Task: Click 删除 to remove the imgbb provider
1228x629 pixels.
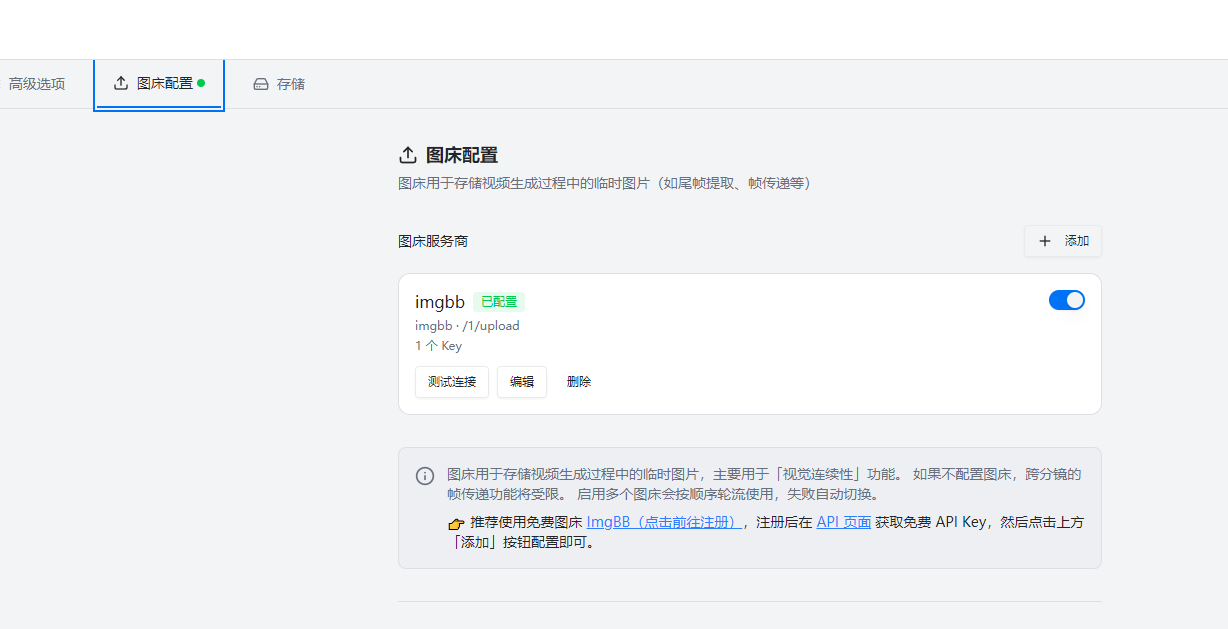Action: click(578, 381)
